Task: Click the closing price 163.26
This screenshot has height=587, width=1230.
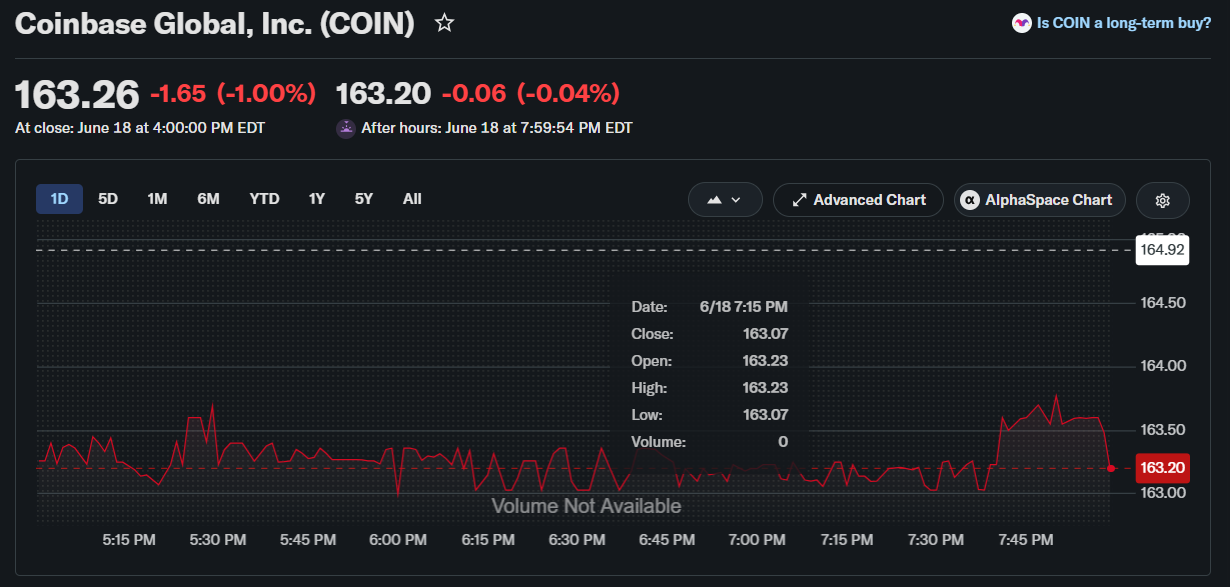Action: (77, 94)
